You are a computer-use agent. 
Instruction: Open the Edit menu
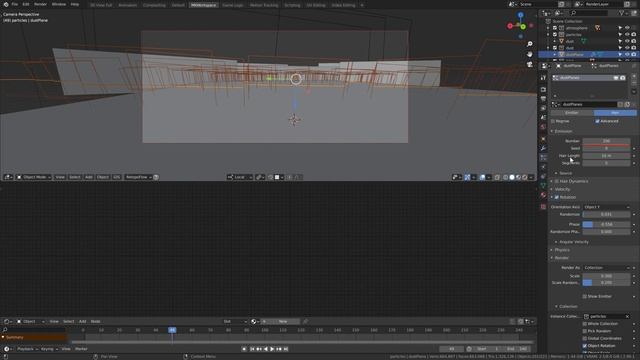(x=26, y=4)
